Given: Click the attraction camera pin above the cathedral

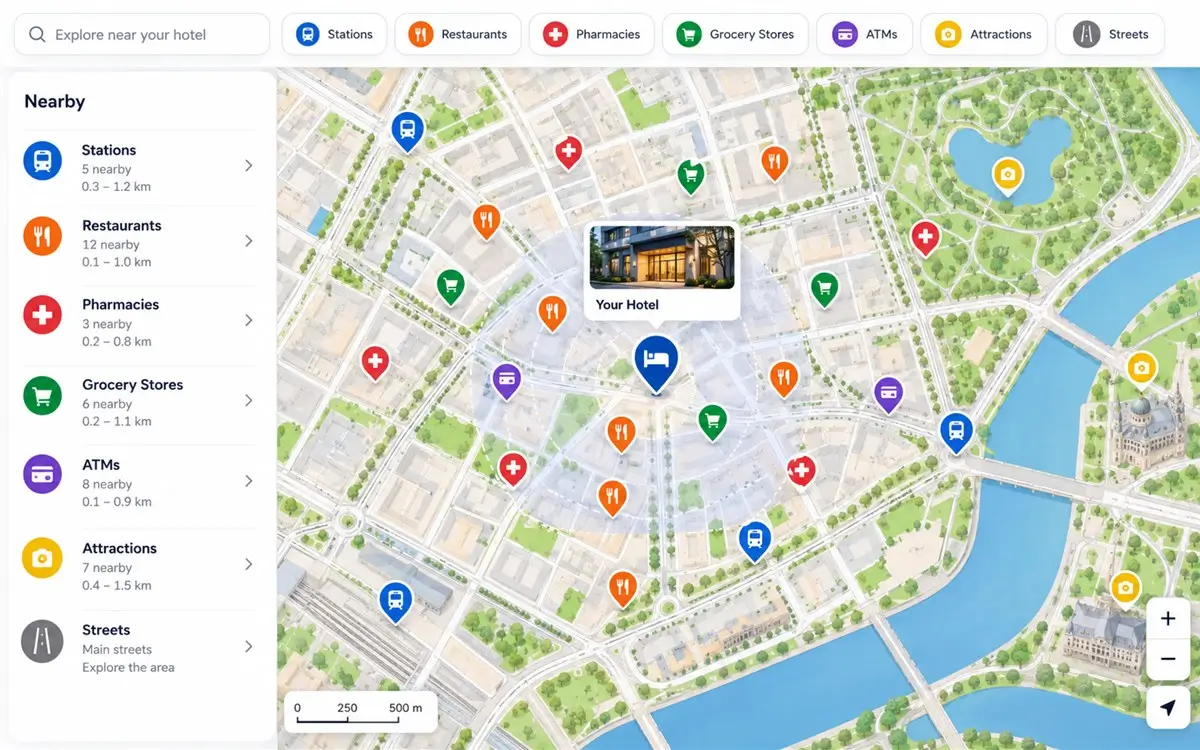Looking at the screenshot, I should point(1141,369).
